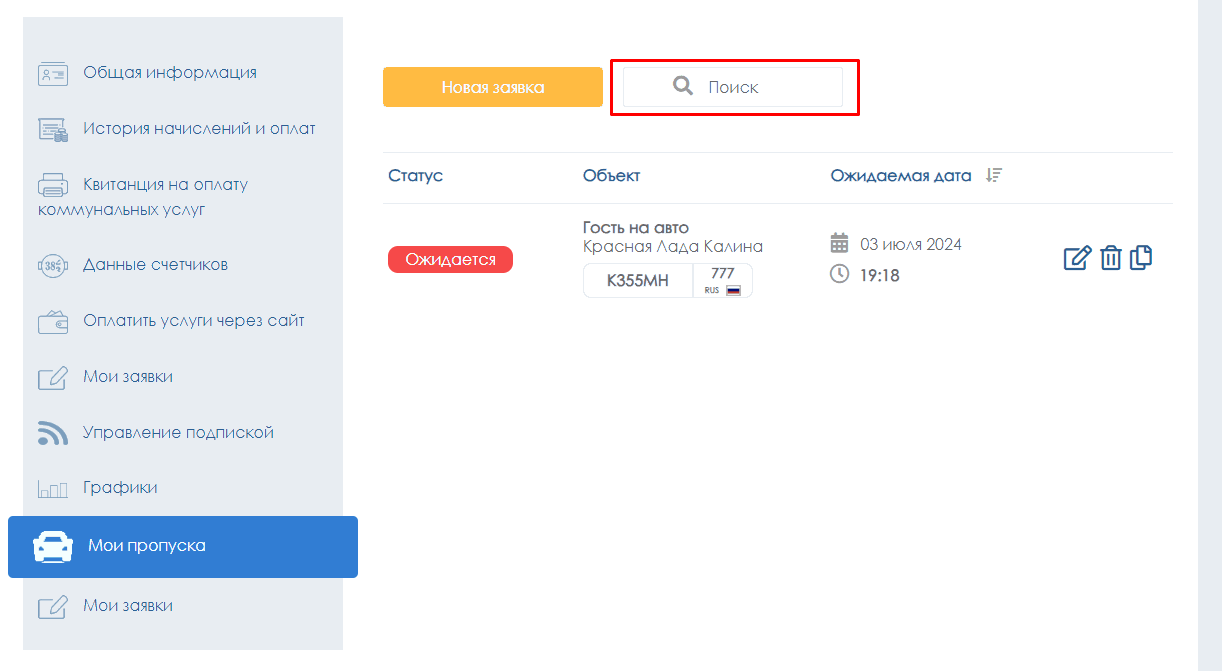1222x671 pixels.
Task: Open Общая информация section
Action: click(x=169, y=72)
